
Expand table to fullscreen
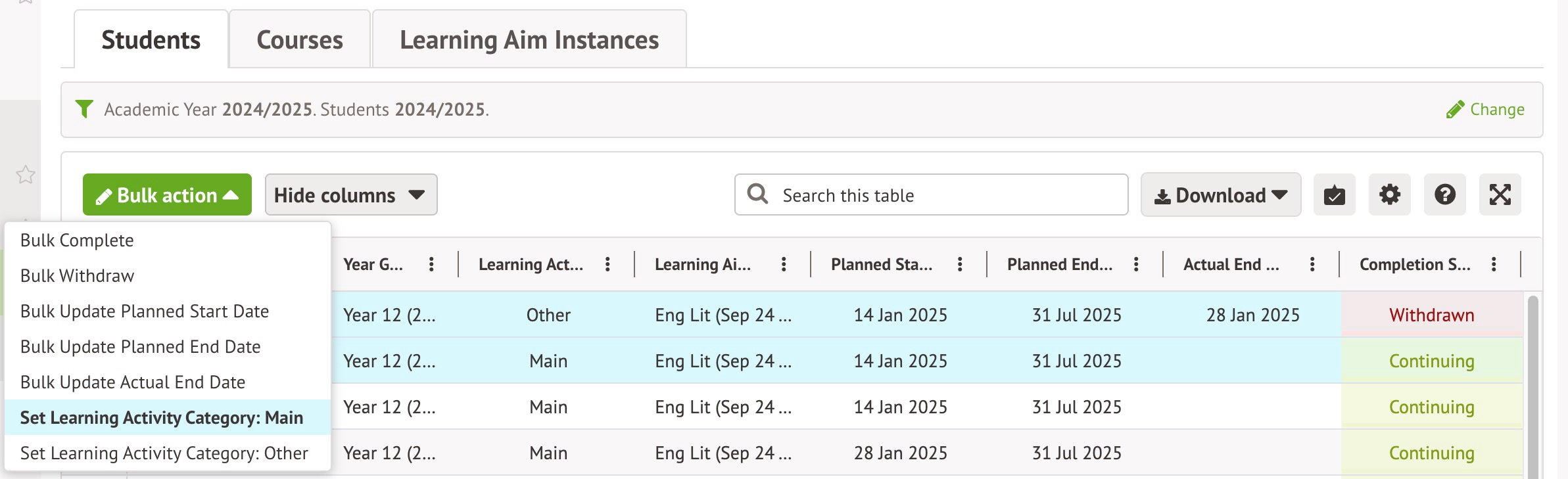[x=1500, y=195]
